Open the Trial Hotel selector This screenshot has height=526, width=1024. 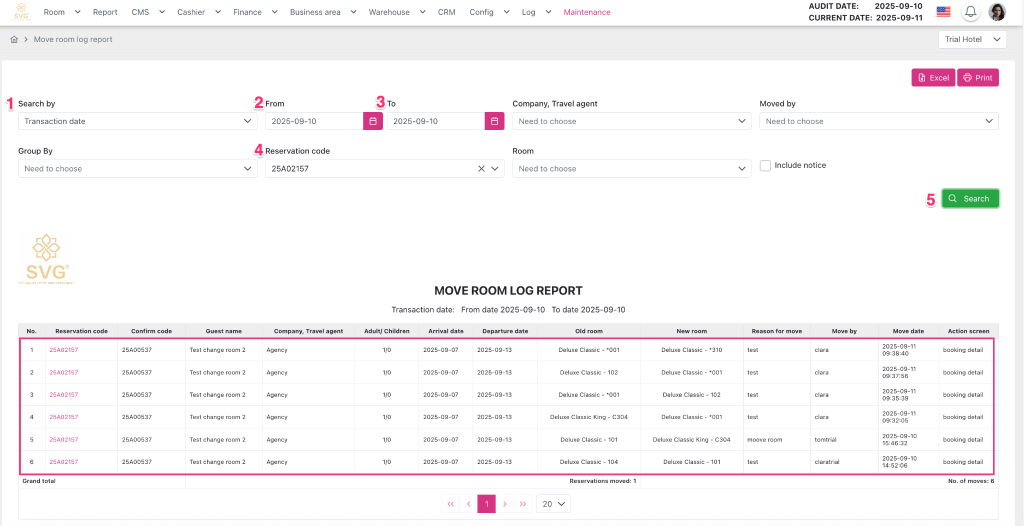(970, 40)
